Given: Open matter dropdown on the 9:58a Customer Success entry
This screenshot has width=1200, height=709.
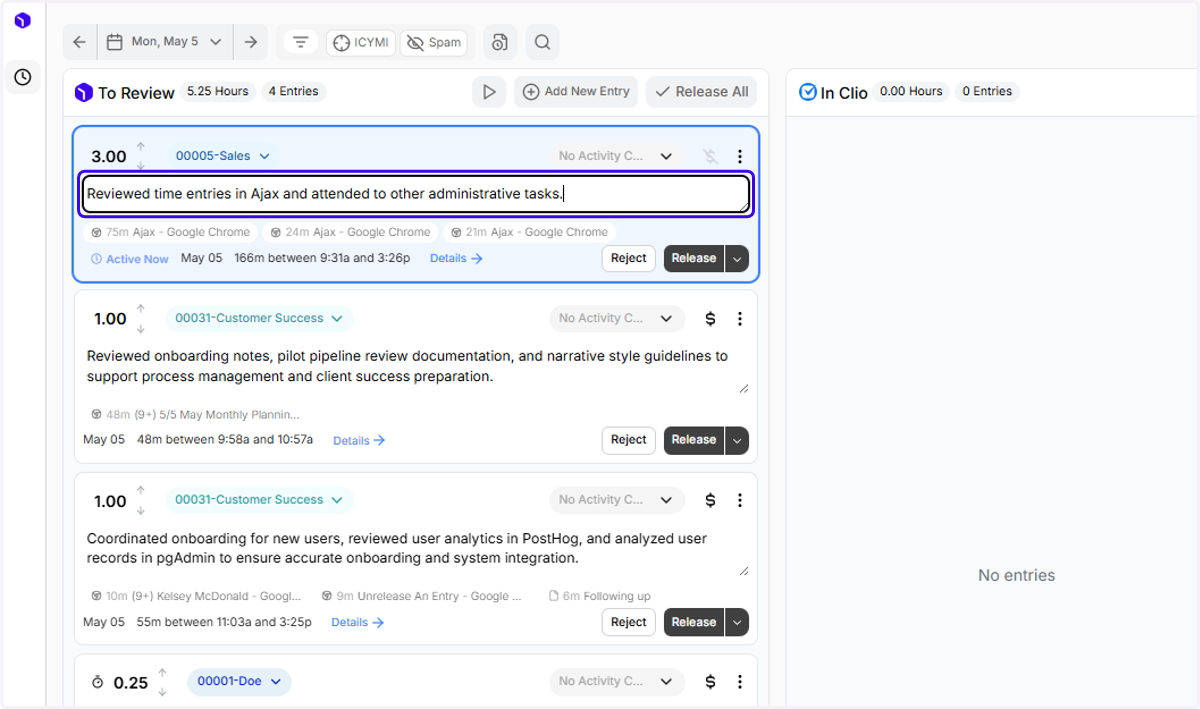Looking at the screenshot, I should [x=259, y=319].
